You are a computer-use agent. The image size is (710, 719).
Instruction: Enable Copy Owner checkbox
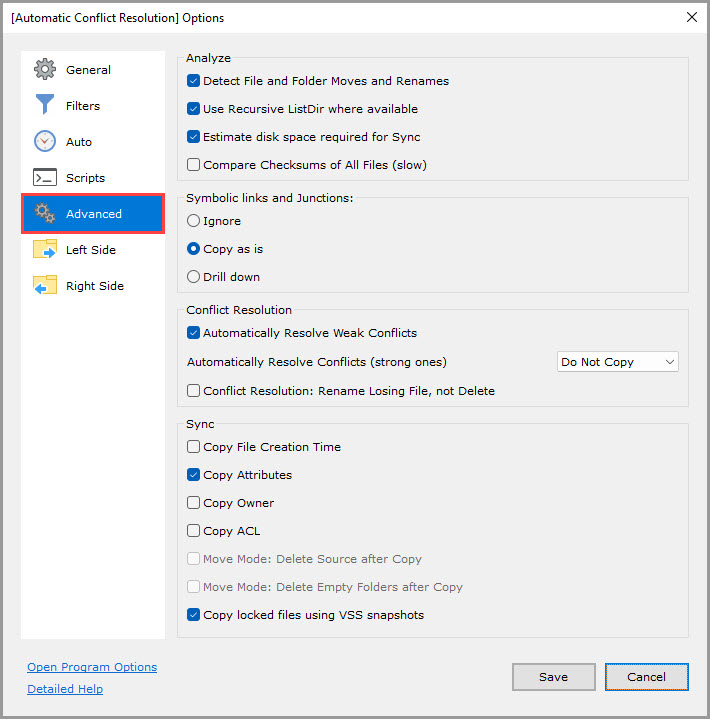point(193,503)
